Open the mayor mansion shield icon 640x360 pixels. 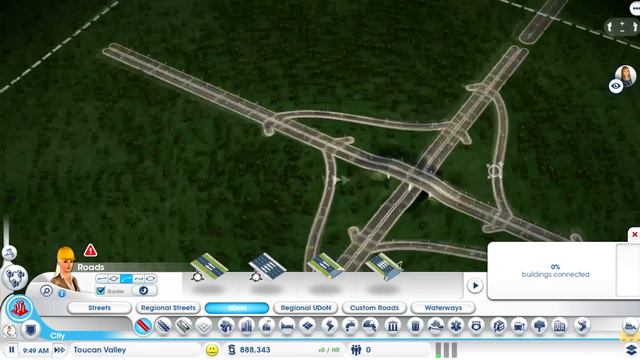[x=30, y=329]
